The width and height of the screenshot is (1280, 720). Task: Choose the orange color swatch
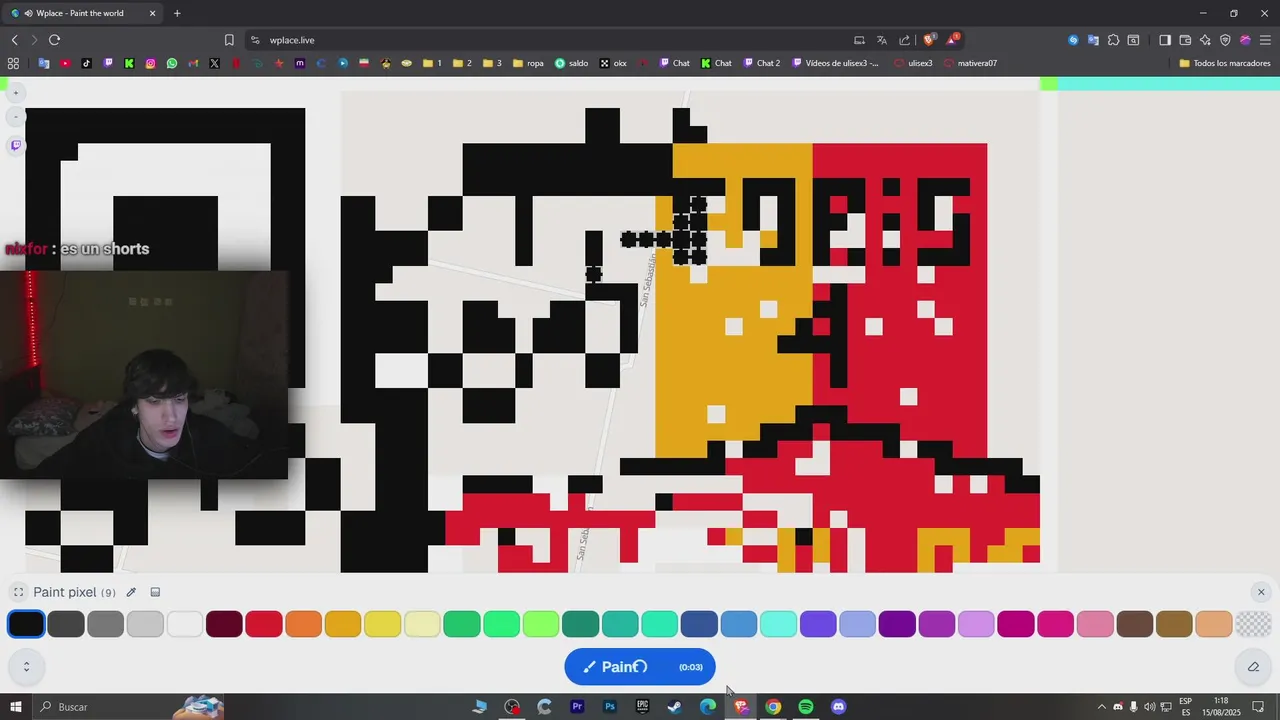point(303,624)
